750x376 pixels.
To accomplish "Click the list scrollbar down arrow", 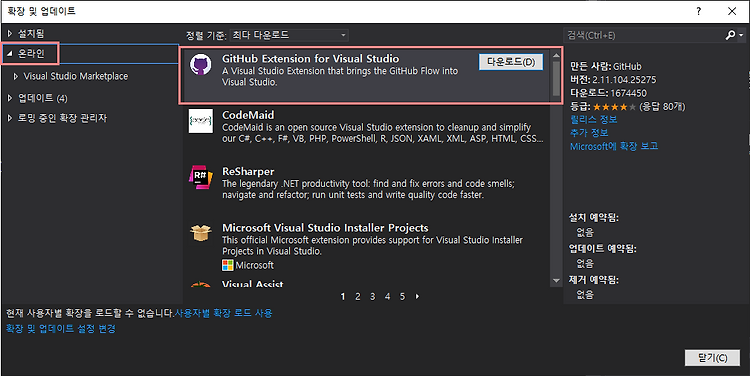I will [x=556, y=281].
